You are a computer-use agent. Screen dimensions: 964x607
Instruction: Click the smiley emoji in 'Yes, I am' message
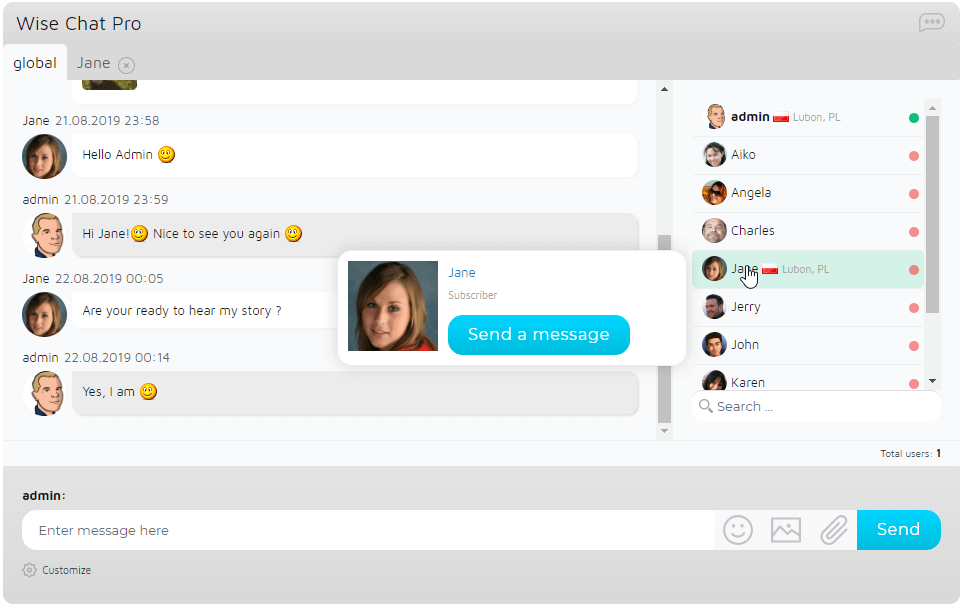click(148, 392)
